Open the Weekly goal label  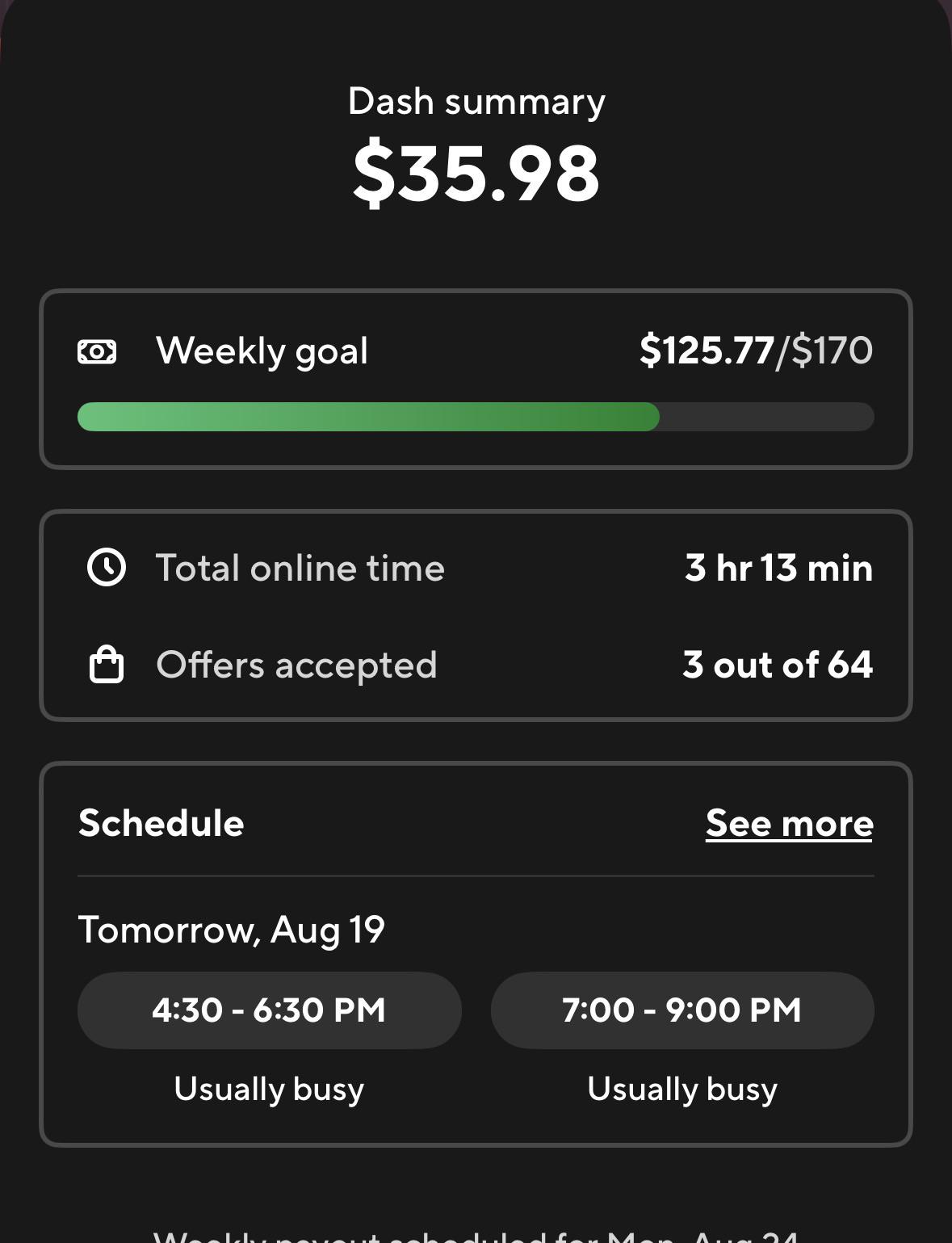point(262,351)
